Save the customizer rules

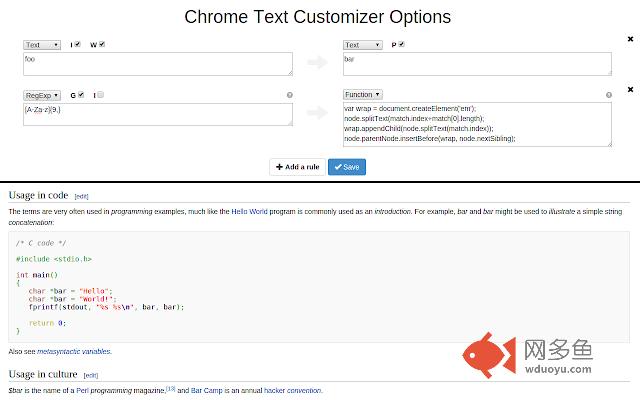[347, 167]
